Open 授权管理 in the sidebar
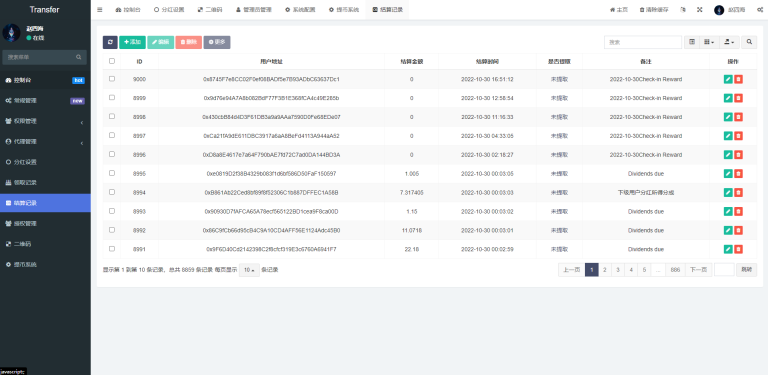 coord(45,223)
